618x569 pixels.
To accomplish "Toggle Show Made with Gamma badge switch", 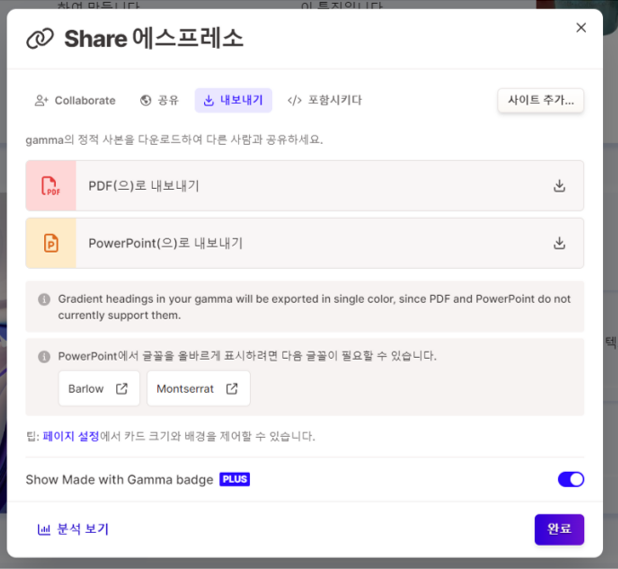I will point(571,480).
